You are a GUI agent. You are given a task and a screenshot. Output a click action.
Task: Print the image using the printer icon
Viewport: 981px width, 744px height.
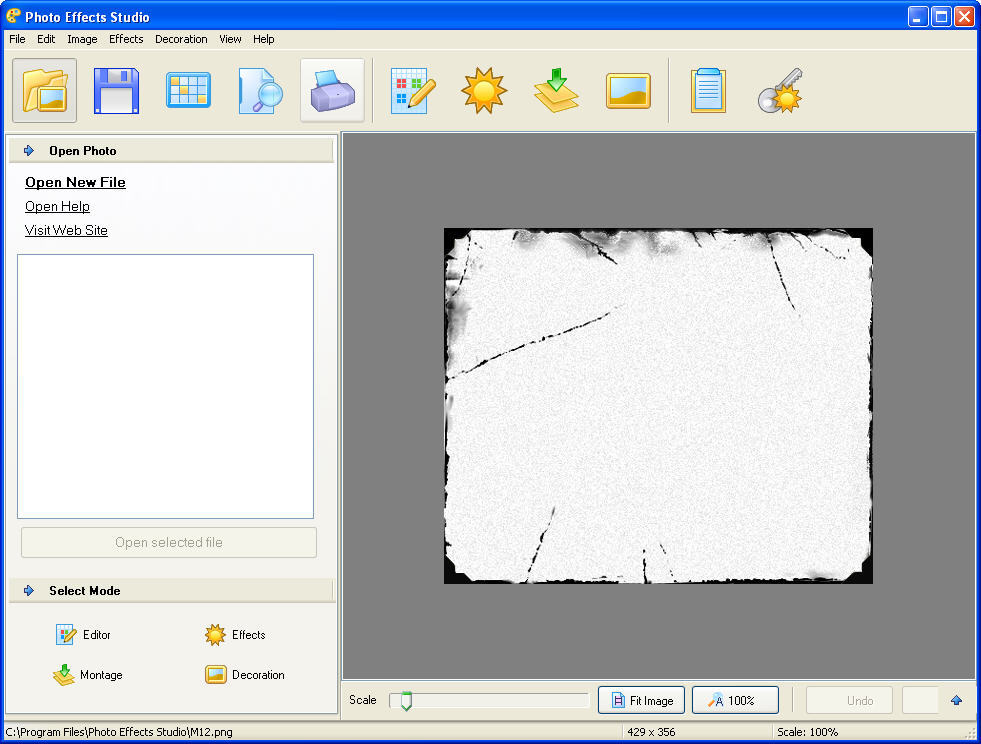click(332, 90)
